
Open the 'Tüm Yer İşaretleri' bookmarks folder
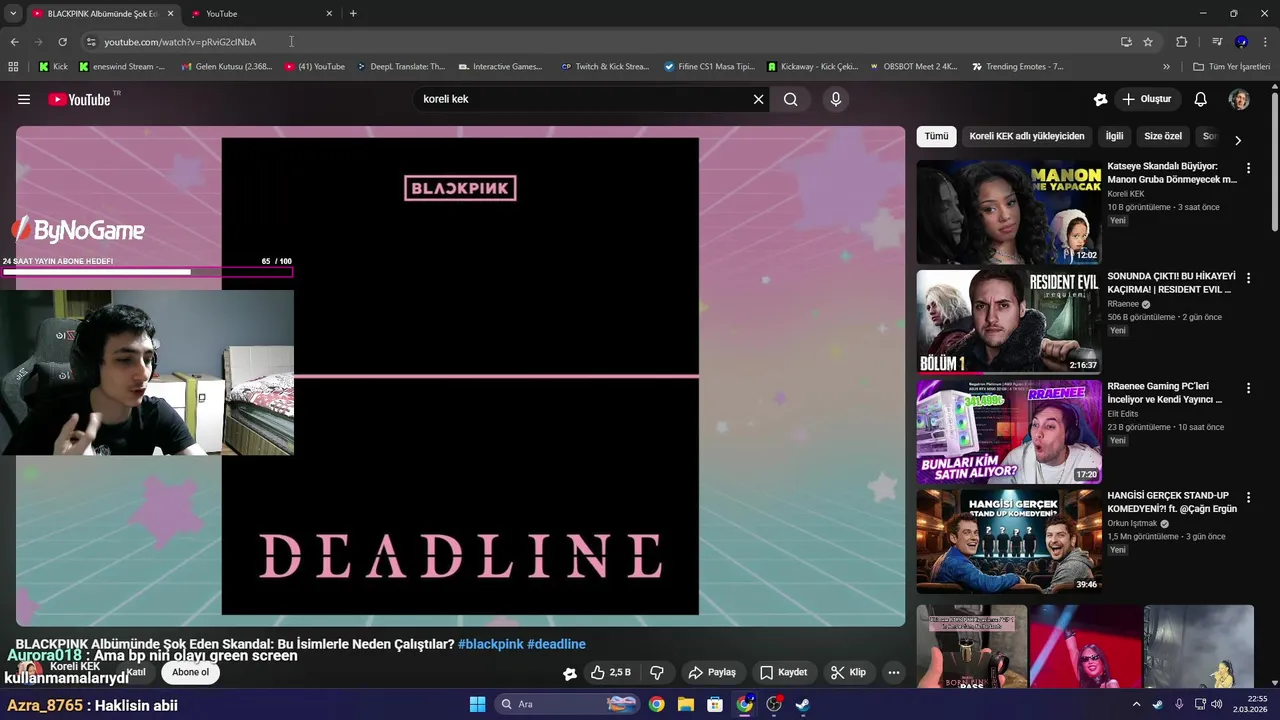pyautogui.click(x=1231, y=67)
